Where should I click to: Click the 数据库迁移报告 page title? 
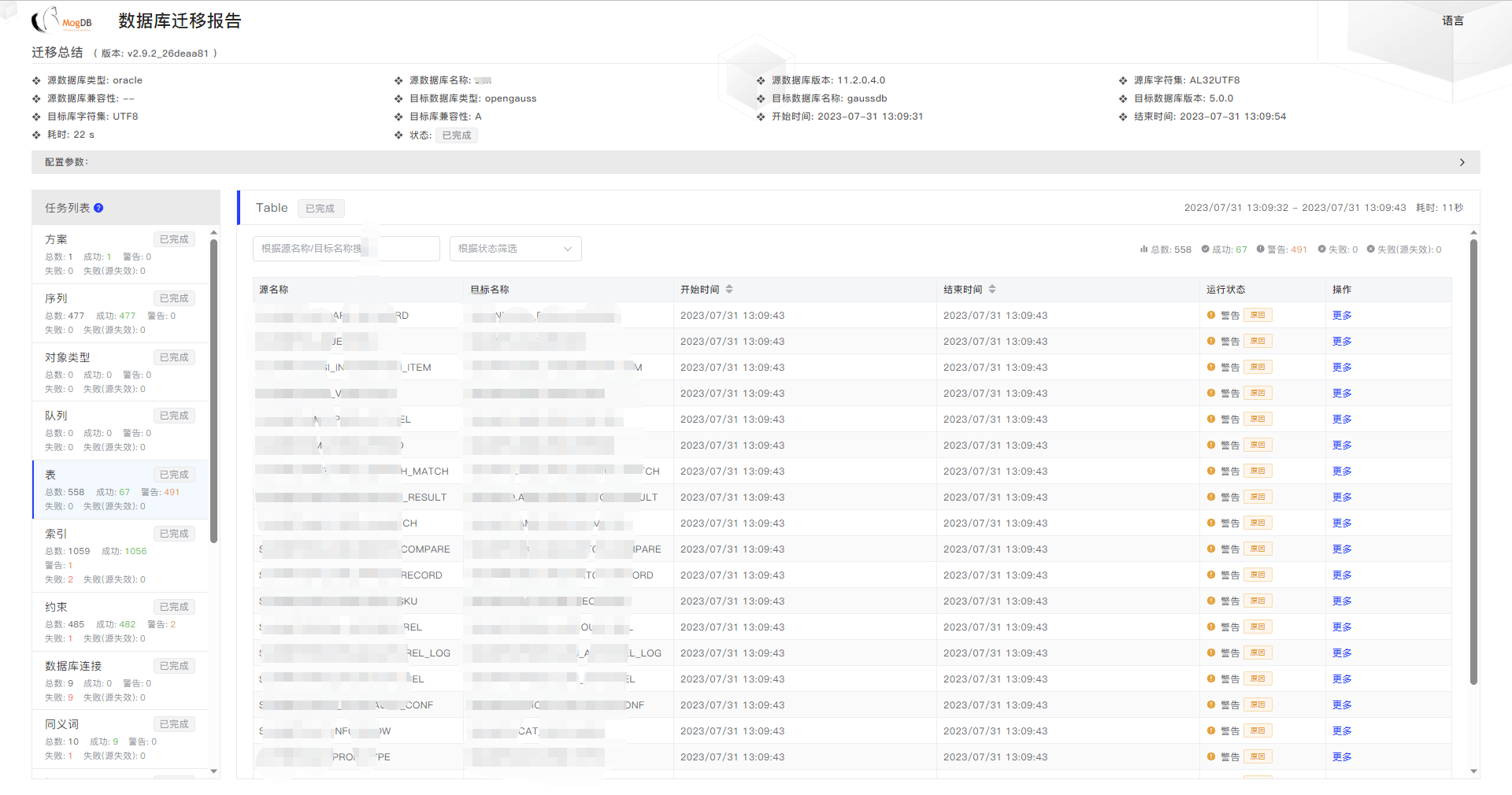pos(180,21)
